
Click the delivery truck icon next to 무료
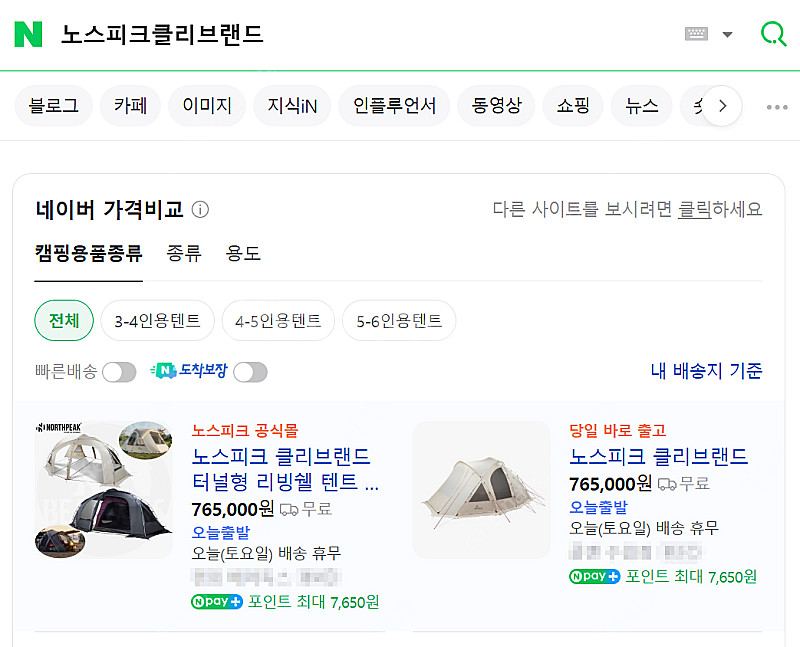point(288,509)
